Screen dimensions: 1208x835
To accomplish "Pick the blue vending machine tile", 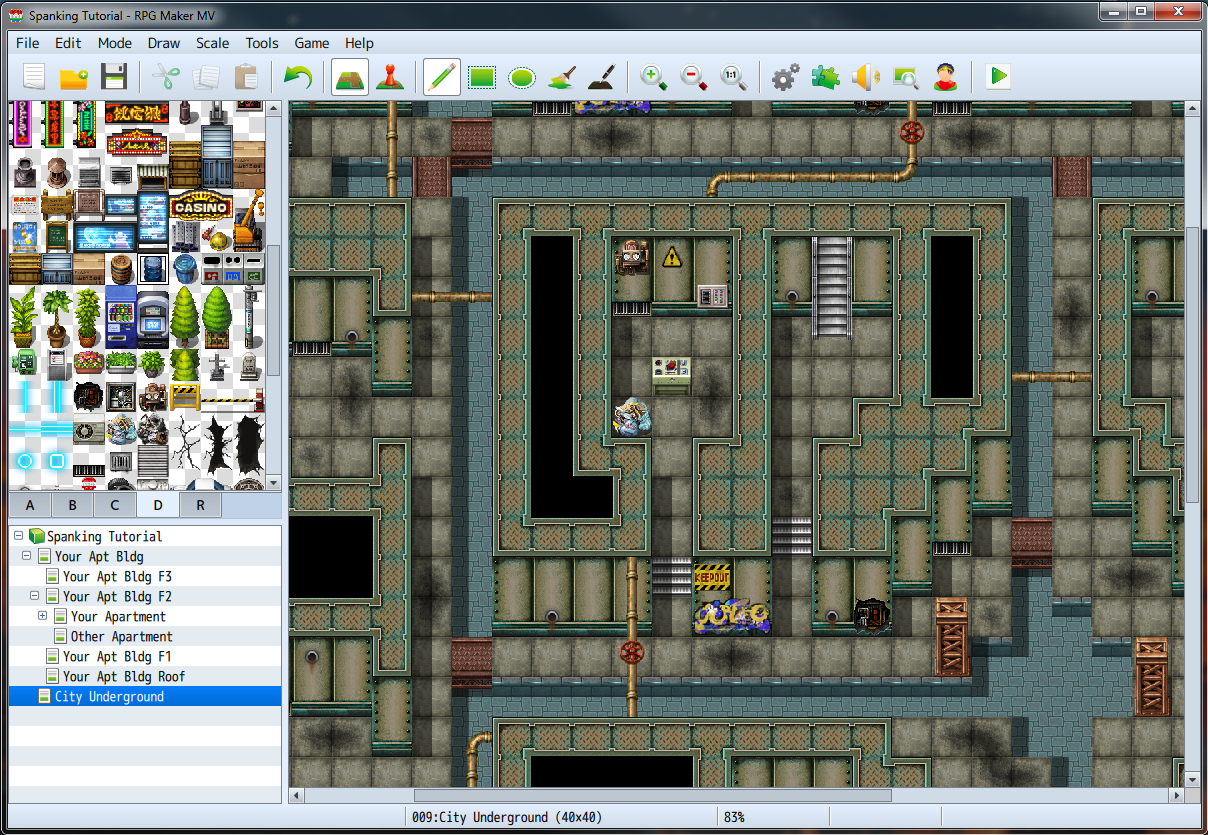I will coord(121,317).
